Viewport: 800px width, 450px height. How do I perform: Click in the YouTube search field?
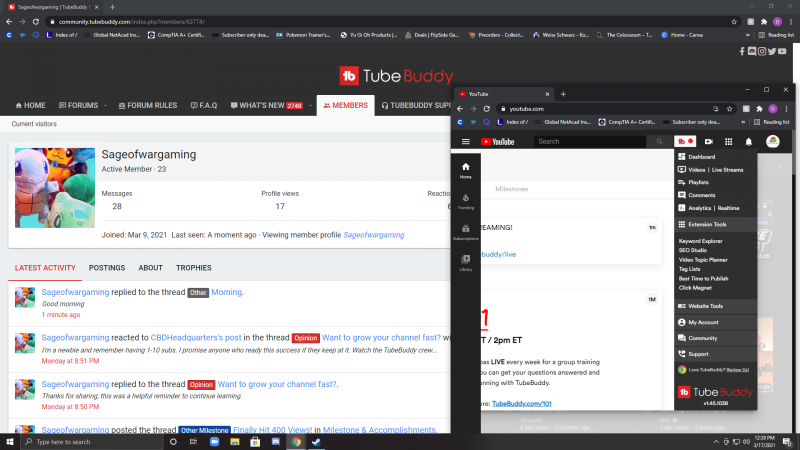pos(590,142)
